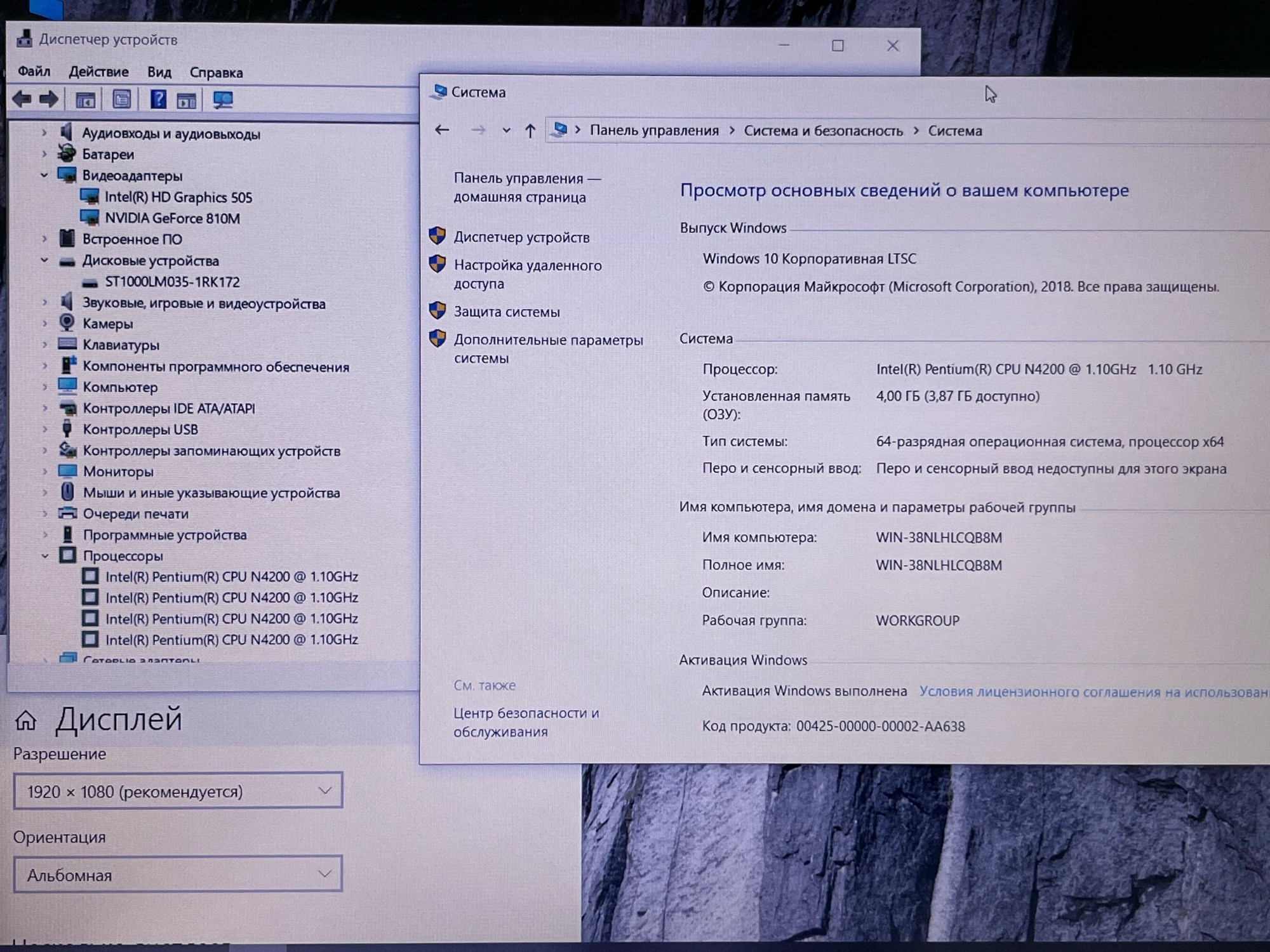Select the Очереди печати category icon
The image size is (1270, 952).
click(x=67, y=513)
